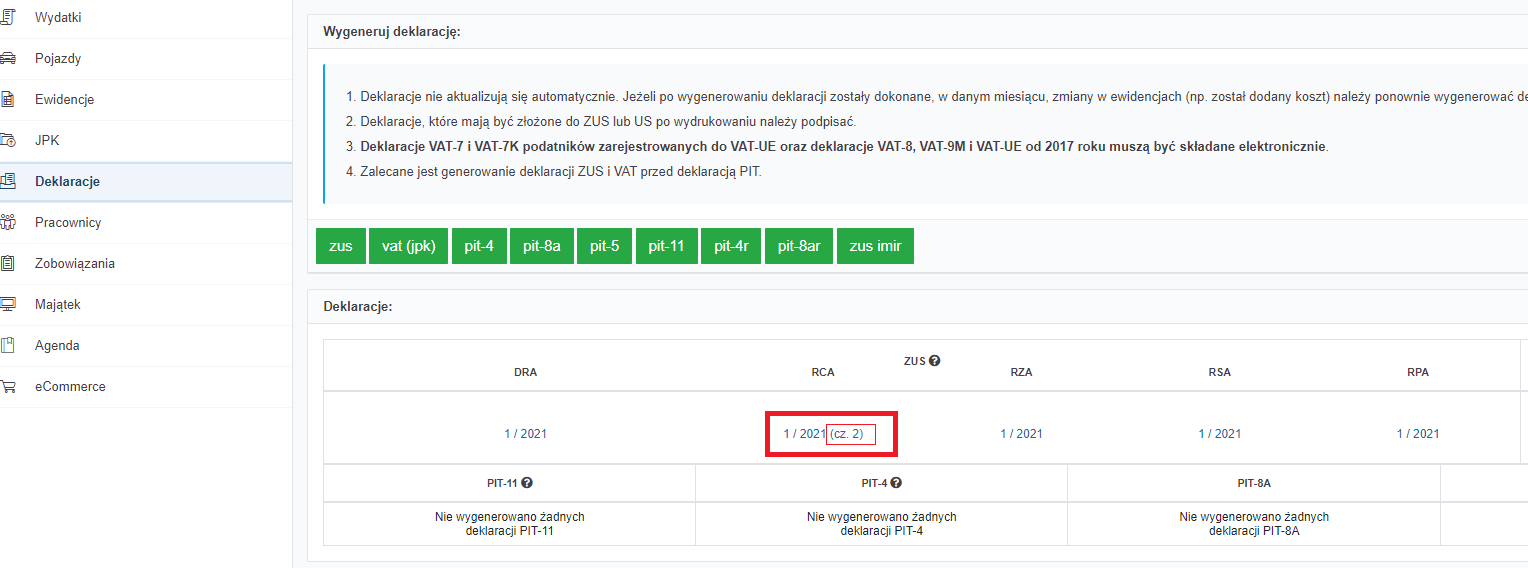Click the eCommerce shopping cart icon

[x=7, y=386]
